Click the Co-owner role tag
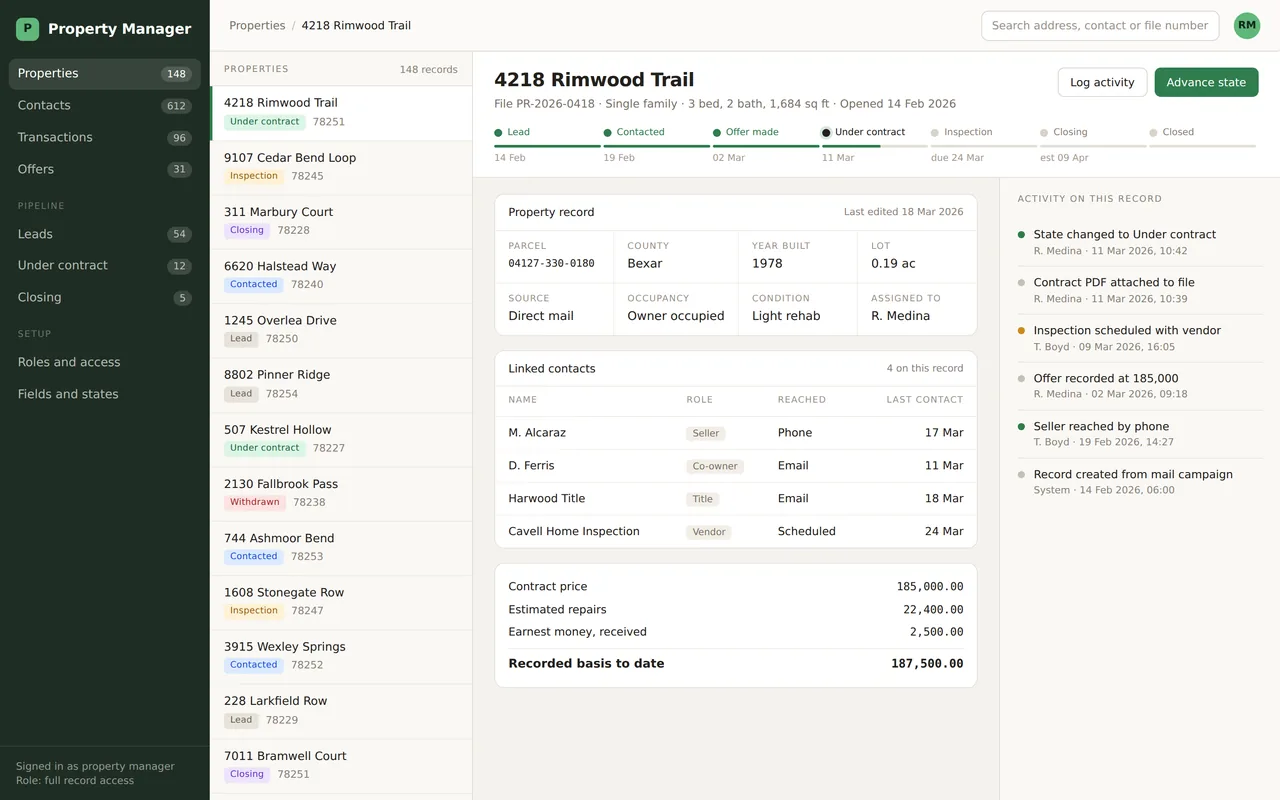Image resolution: width=1280 pixels, height=800 pixels. 715,467
